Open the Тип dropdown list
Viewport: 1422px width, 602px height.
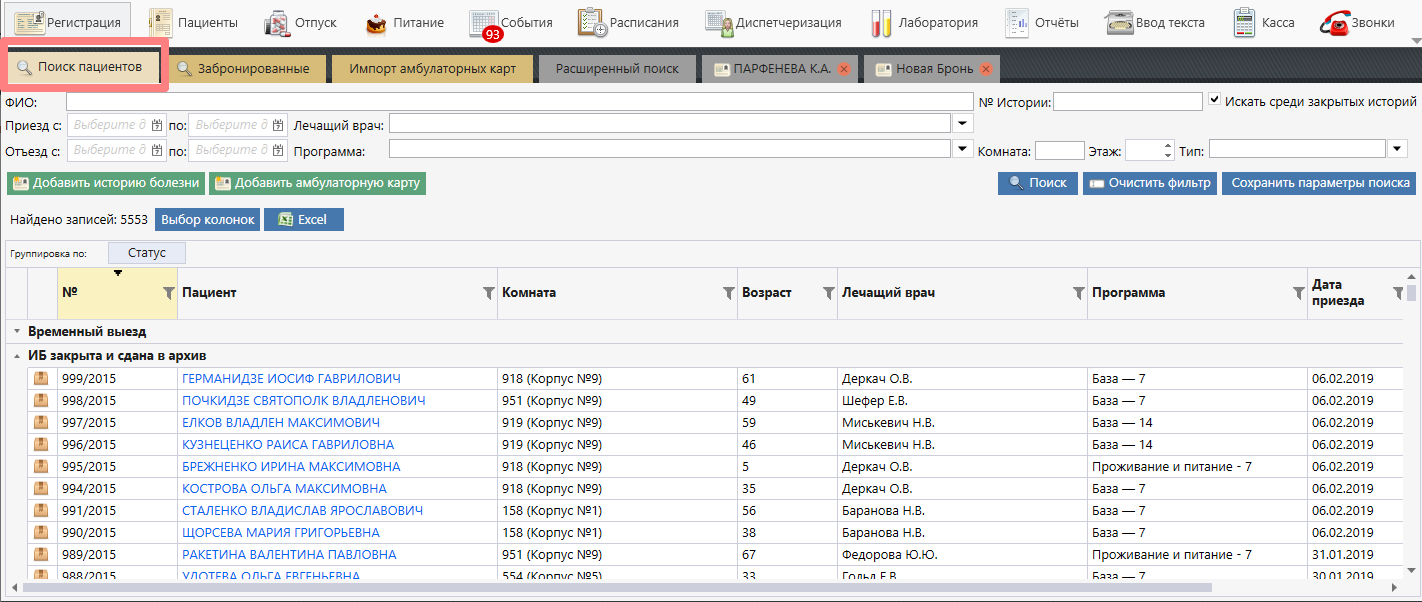(x=1398, y=149)
